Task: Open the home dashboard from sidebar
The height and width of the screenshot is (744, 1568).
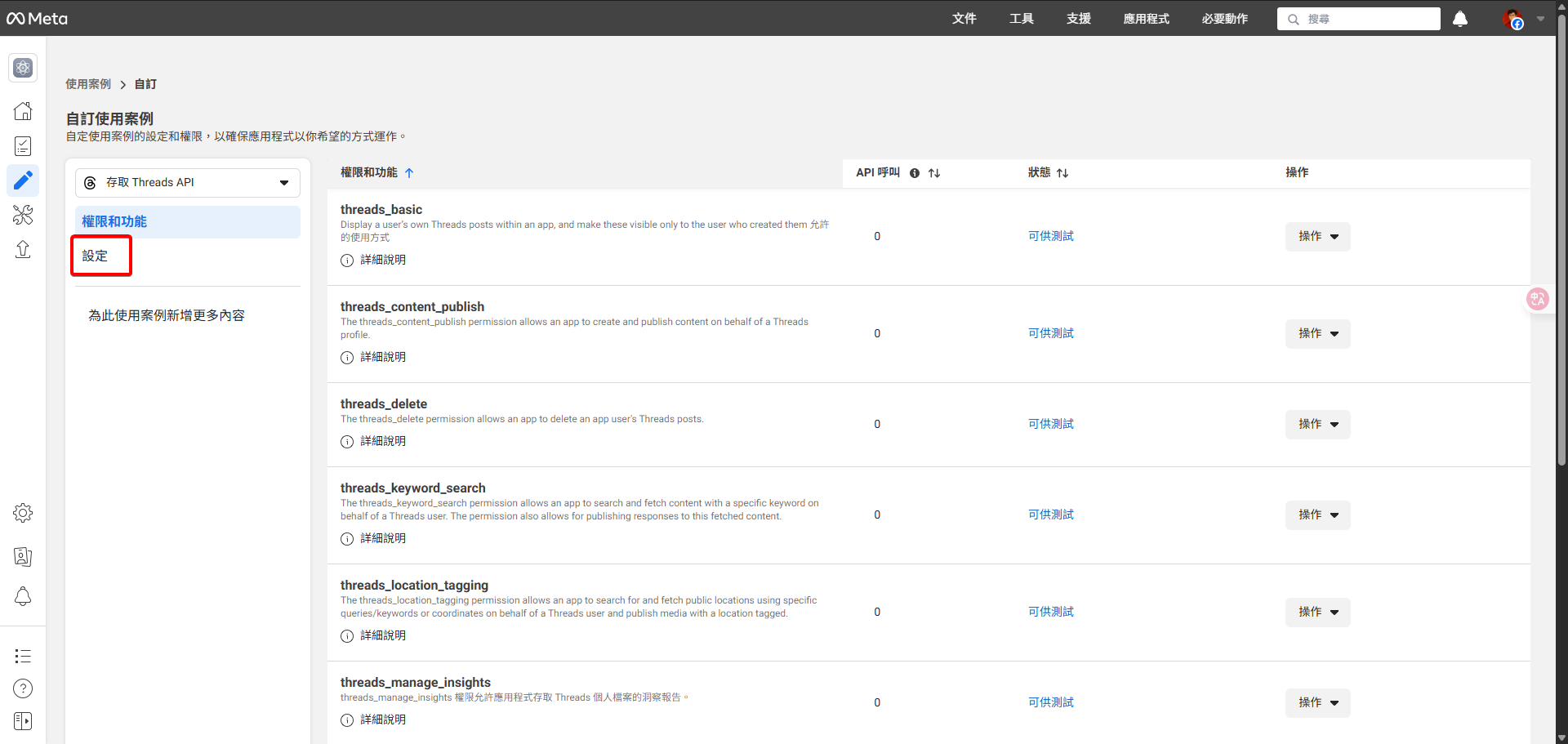Action: (23, 110)
